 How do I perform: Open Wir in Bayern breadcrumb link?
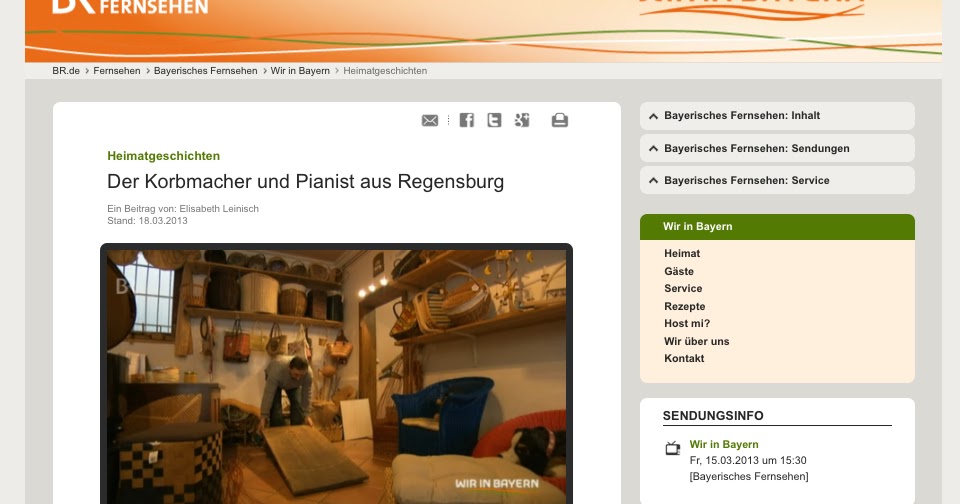click(x=300, y=71)
